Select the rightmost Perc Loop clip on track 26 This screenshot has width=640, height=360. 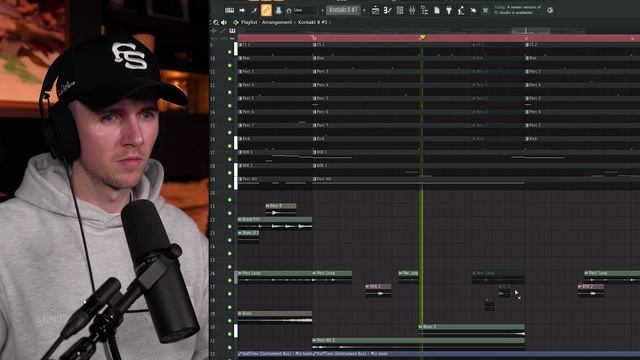coord(612,276)
